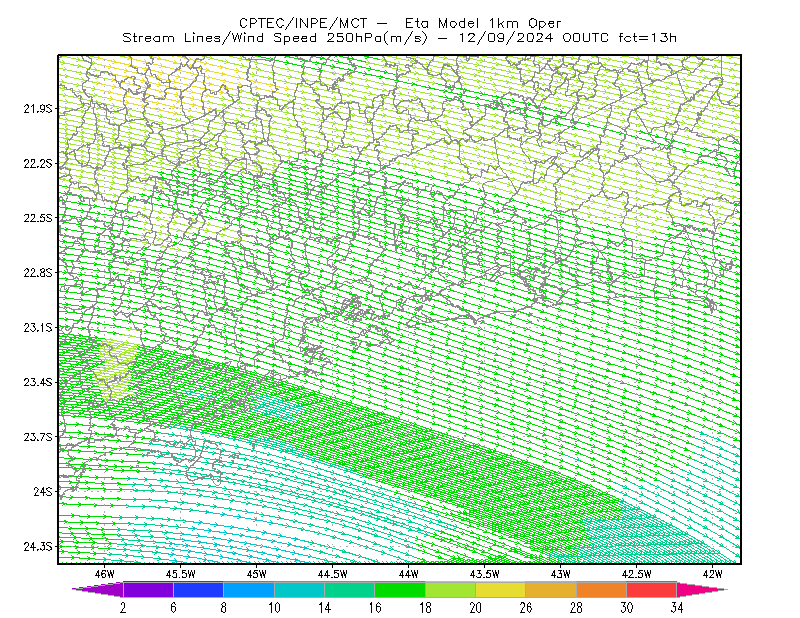
Task: Click the green 16-18 legend swatch
Action: (x=400, y=589)
